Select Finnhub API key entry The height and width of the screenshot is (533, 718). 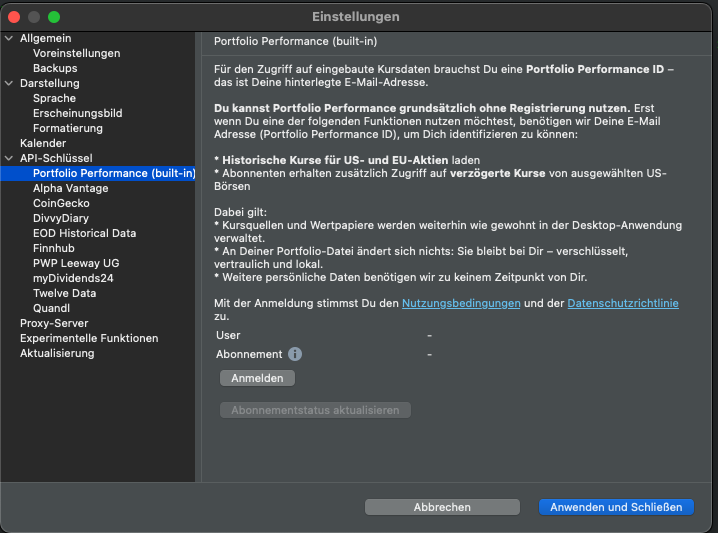pyautogui.click(x=56, y=248)
